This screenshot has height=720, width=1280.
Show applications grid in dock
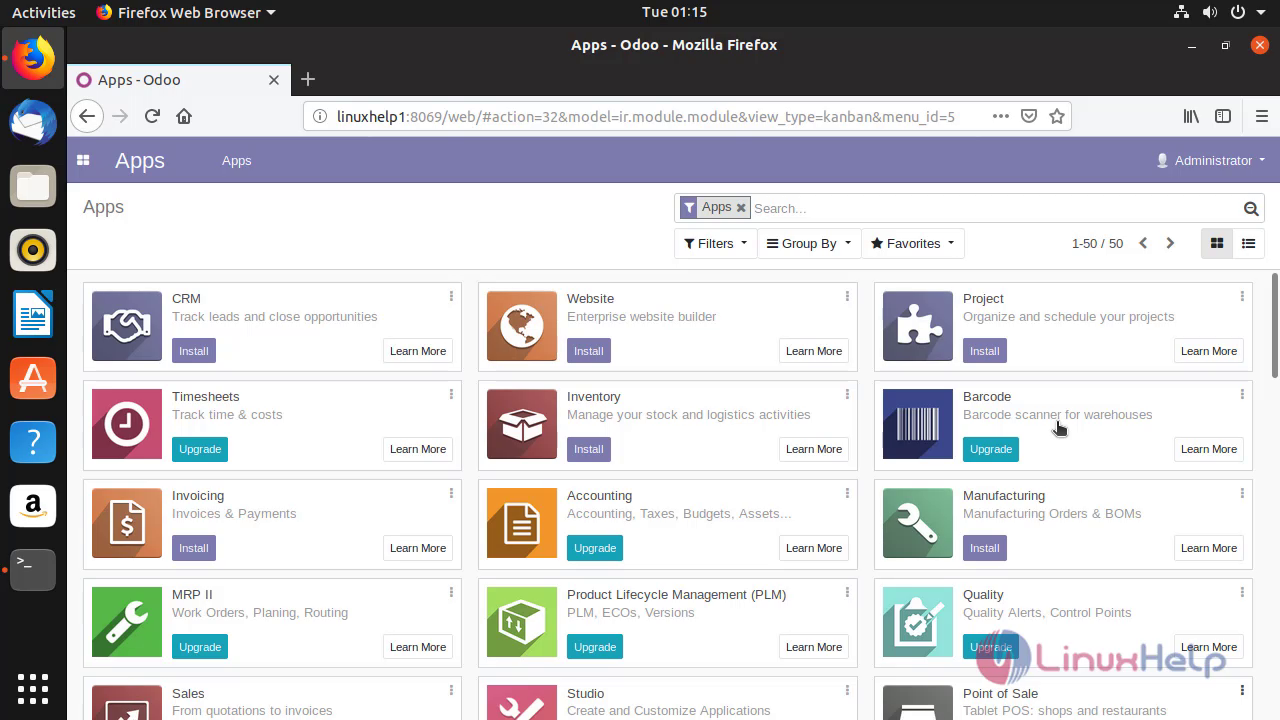pos(33,688)
